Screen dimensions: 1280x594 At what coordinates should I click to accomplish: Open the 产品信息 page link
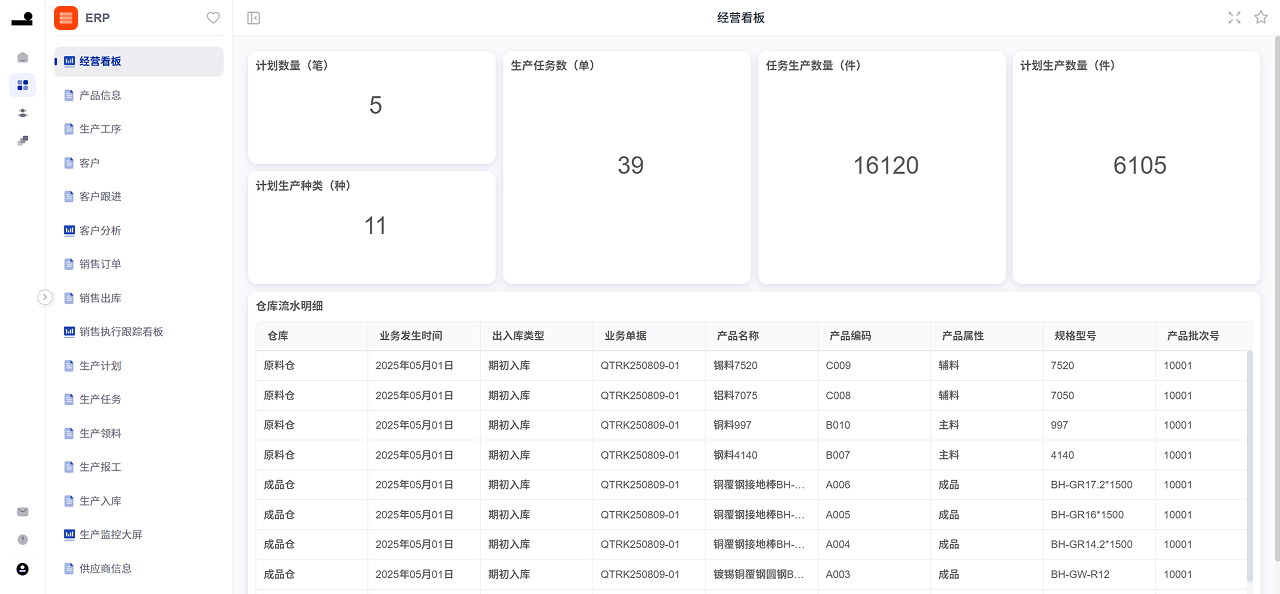click(x=101, y=95)
